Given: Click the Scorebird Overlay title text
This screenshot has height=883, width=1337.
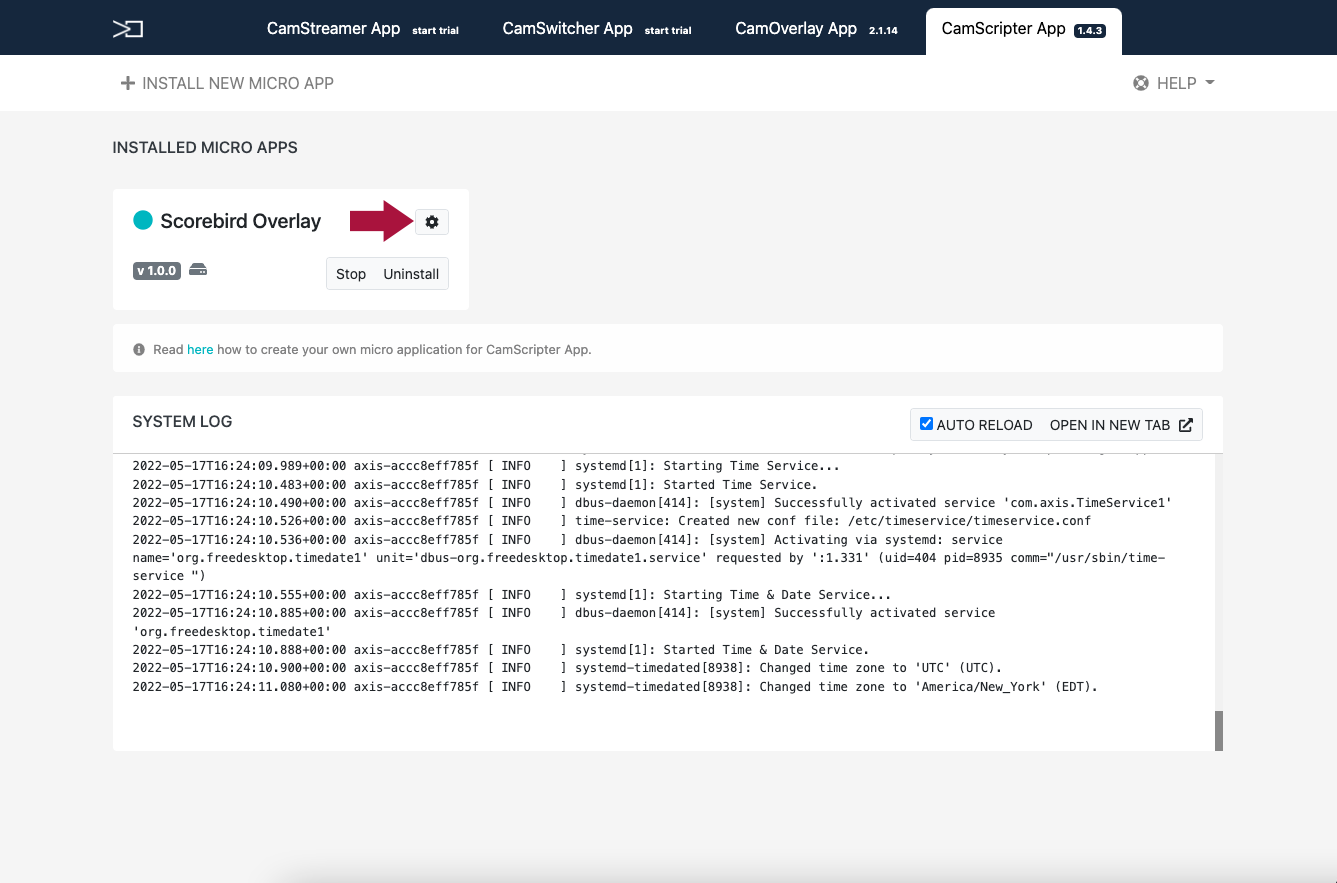Looking at the screenshot, I should pos(240,221).
